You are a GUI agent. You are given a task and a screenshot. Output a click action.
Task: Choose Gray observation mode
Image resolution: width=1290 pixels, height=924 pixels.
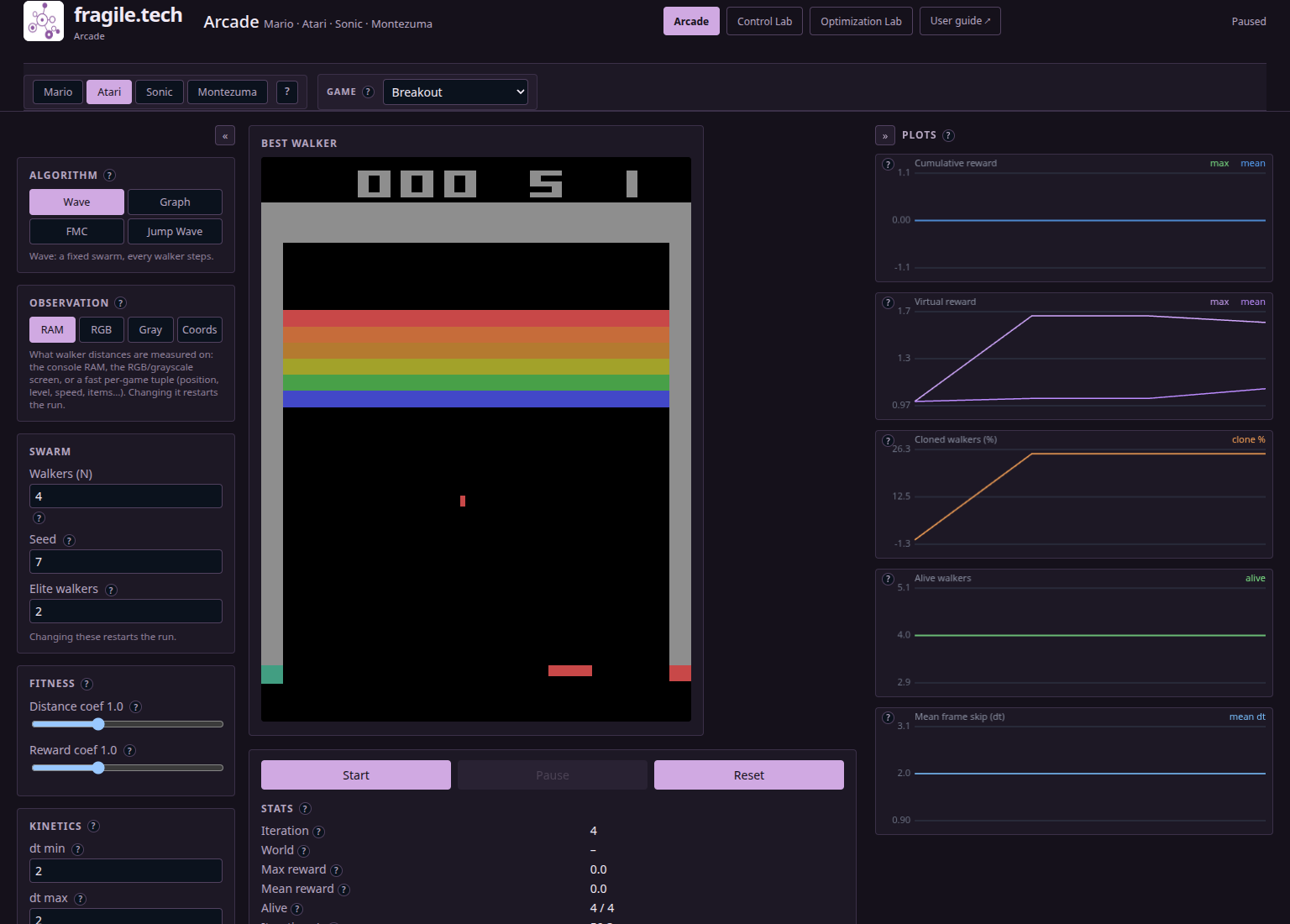click(x=150, y=329)
